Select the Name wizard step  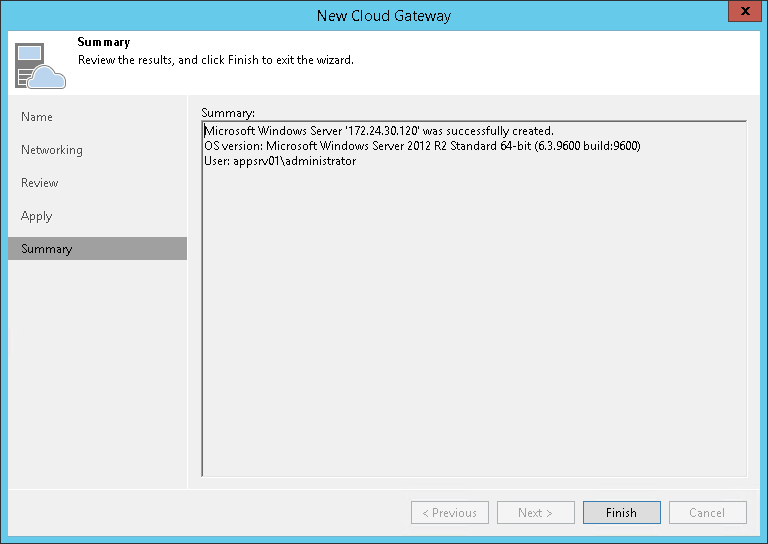click(x=37, y=117)
